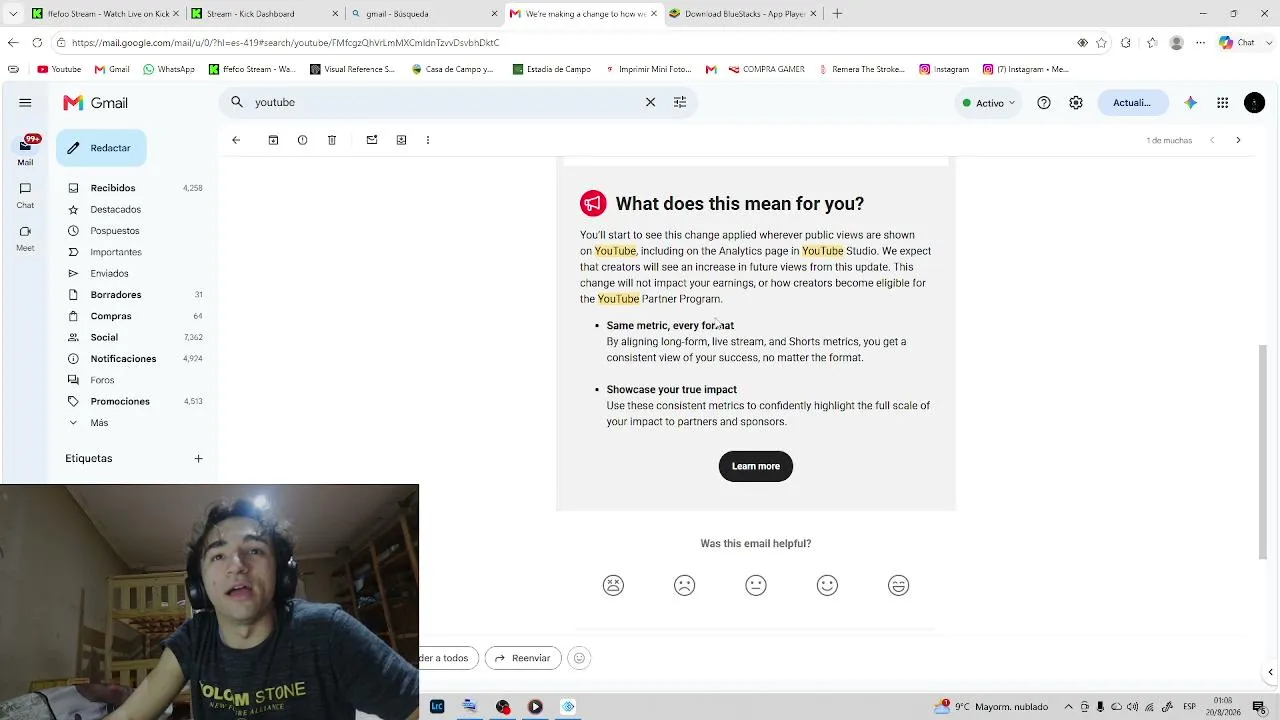Screen dimensions: 1280x720
Task: Rate email with the very unhappy face
Action: point(613,585)
